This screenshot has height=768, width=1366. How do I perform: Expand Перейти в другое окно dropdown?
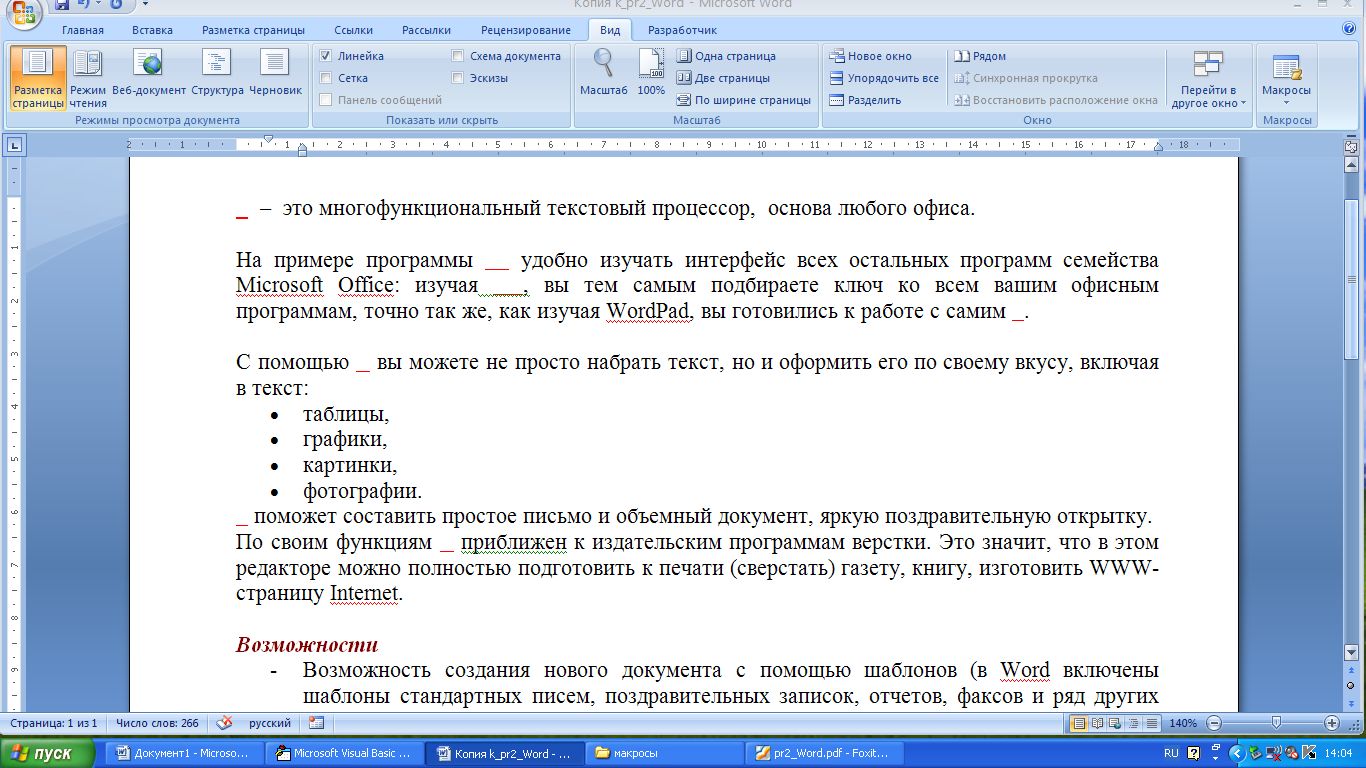[x=1209, y=78]
